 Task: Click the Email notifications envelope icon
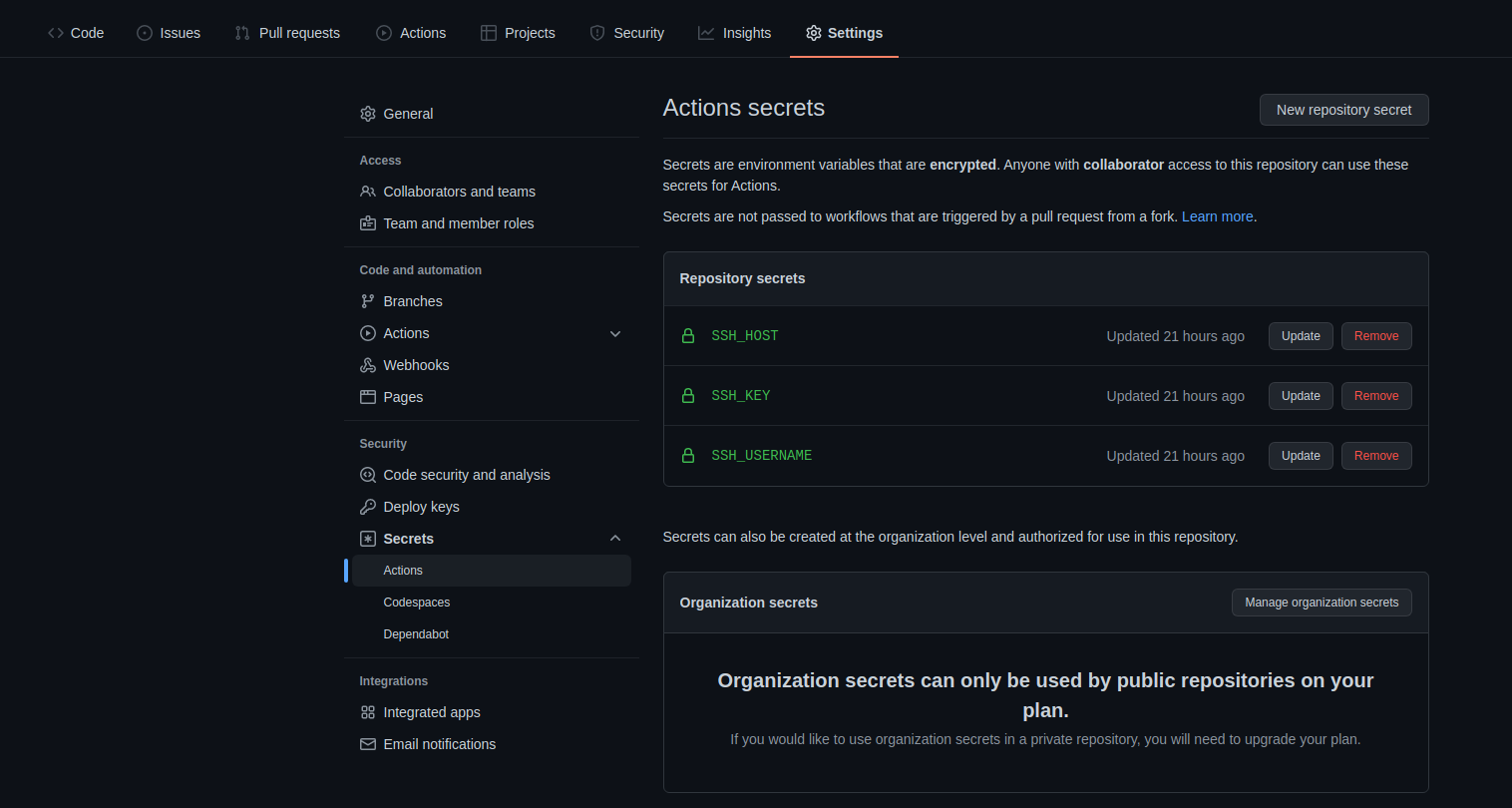[x=368, y=744]
